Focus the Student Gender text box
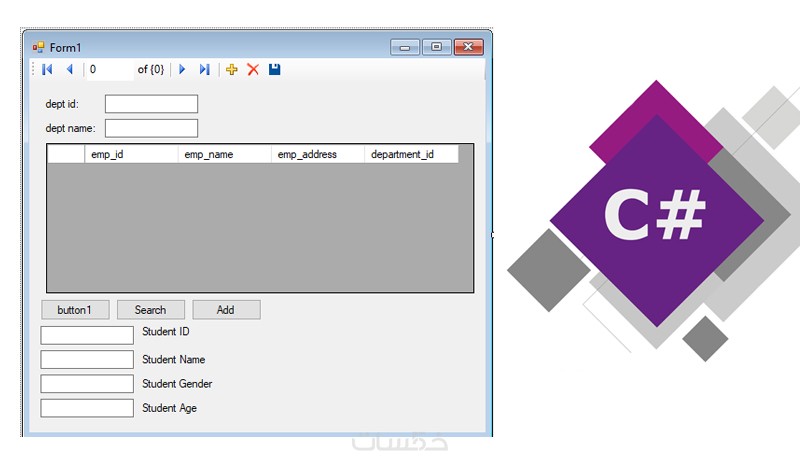This screenshot has height=460, width=800. (x=87, y=384)
